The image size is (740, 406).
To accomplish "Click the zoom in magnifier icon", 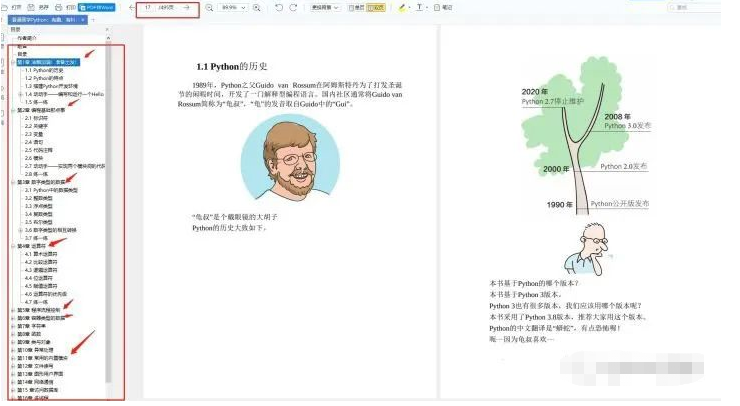I will (257, 8).
